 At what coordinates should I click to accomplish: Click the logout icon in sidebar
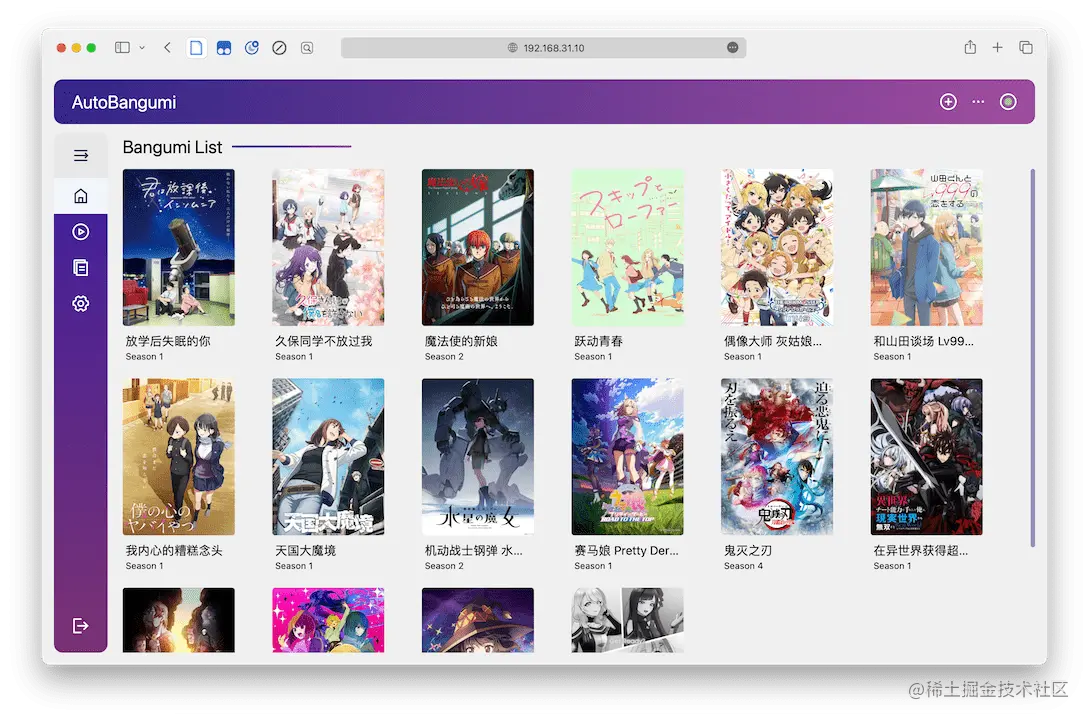pyautogui.click(x=81, y=626)
